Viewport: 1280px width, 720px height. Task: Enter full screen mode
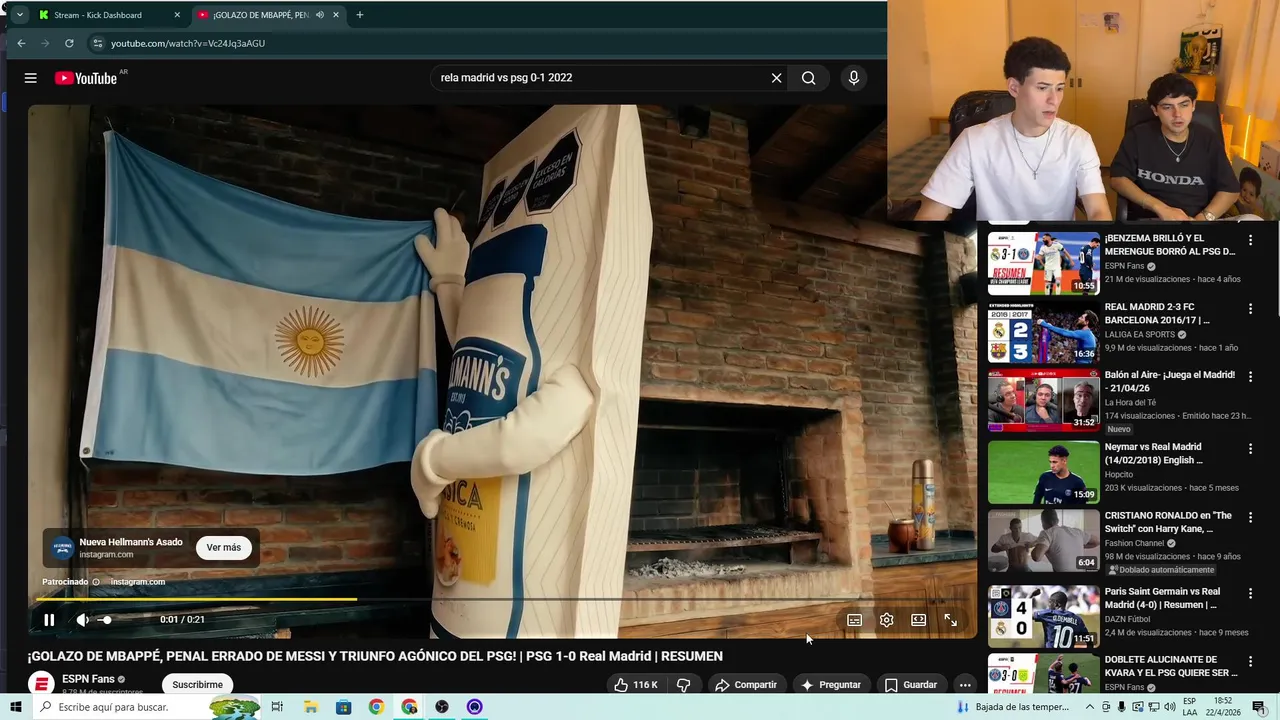[950, 620]
